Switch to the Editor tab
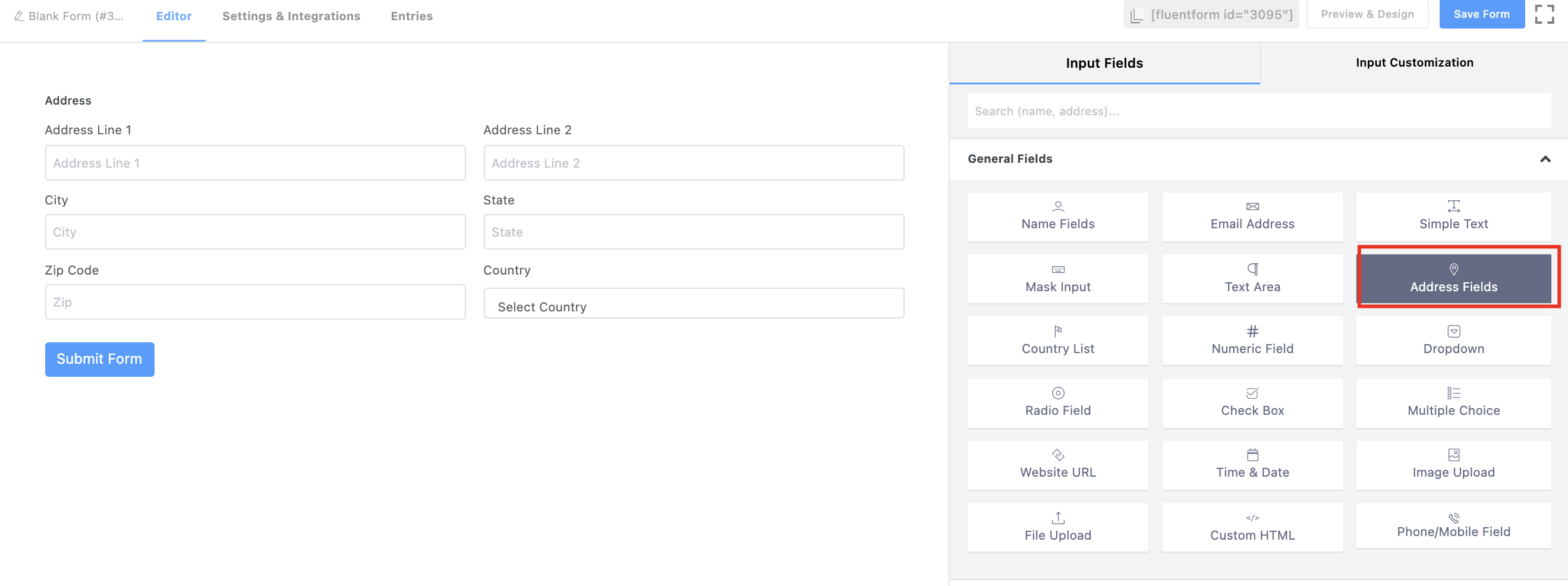Screen dimensions: 1568x586 174,17
